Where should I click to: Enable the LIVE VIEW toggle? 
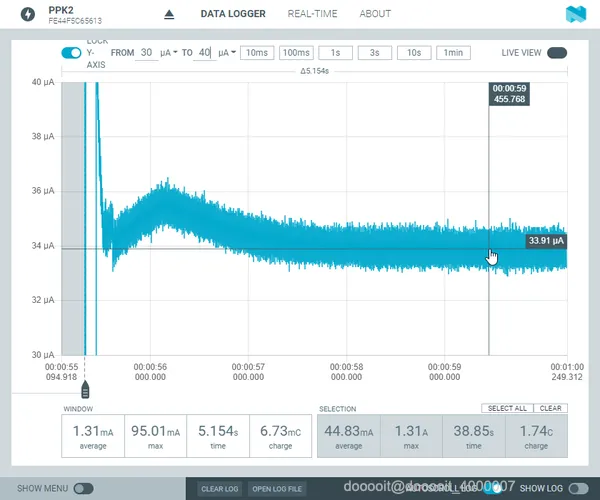pos(557,53)
